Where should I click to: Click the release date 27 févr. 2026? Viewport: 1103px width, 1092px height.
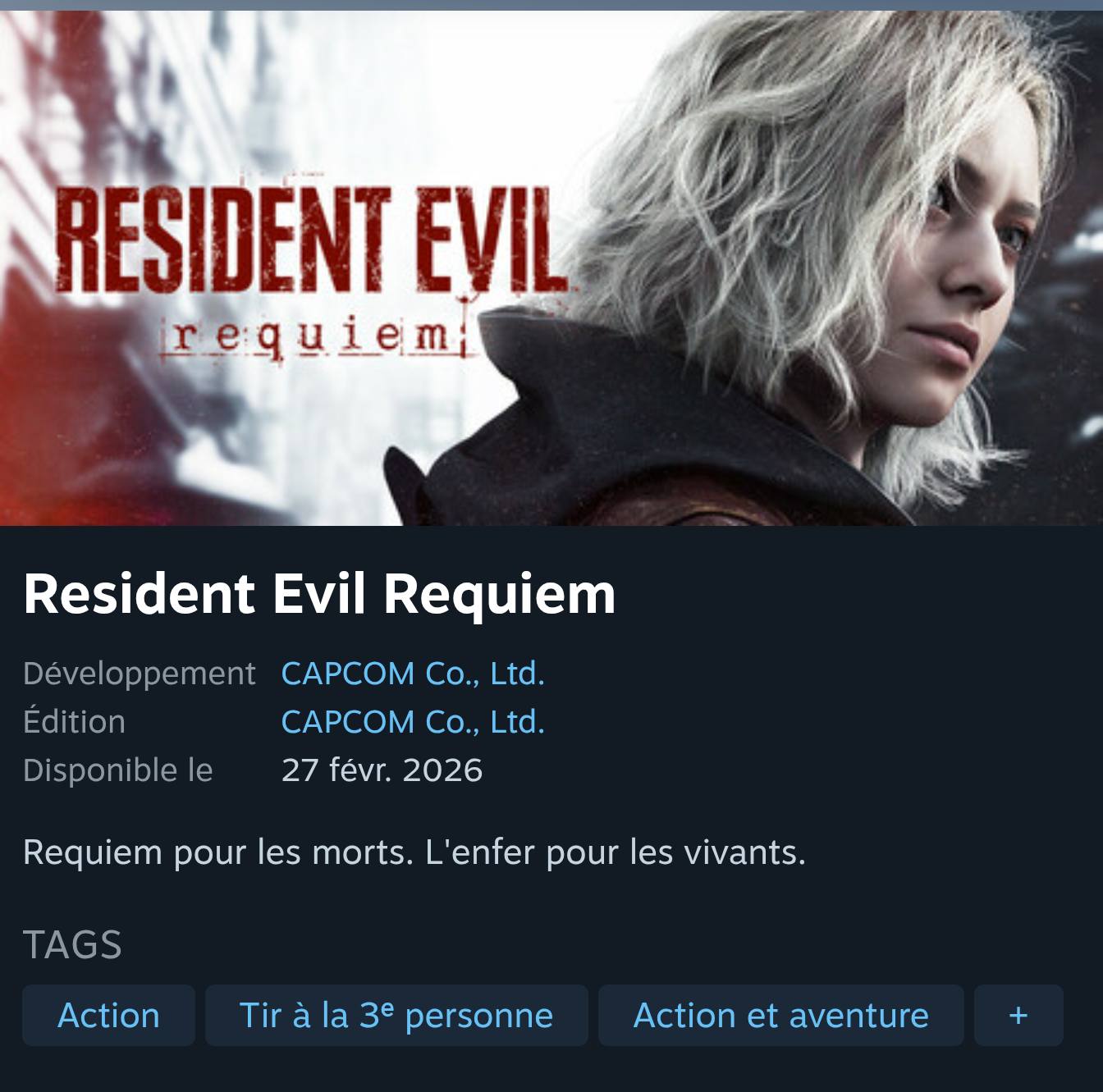click(382, 770)
